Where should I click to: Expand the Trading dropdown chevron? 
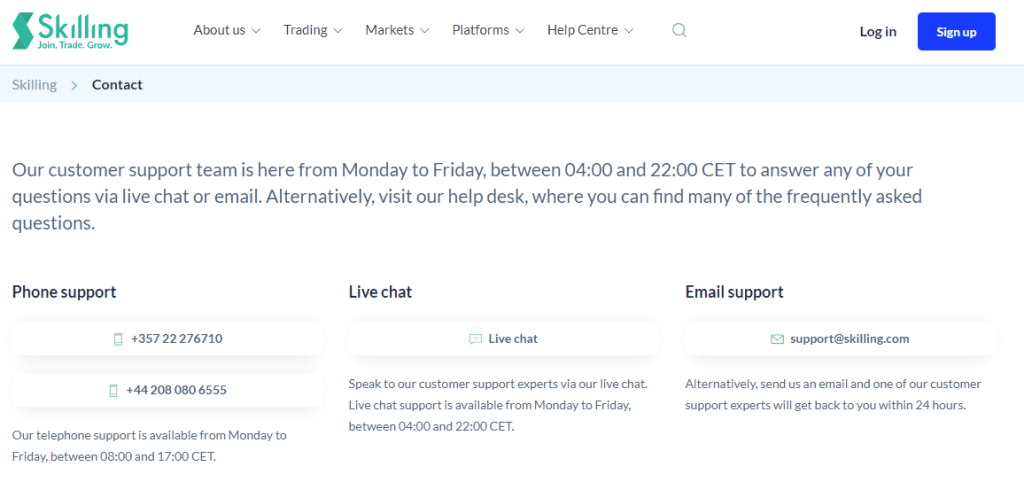coord(338,31)
